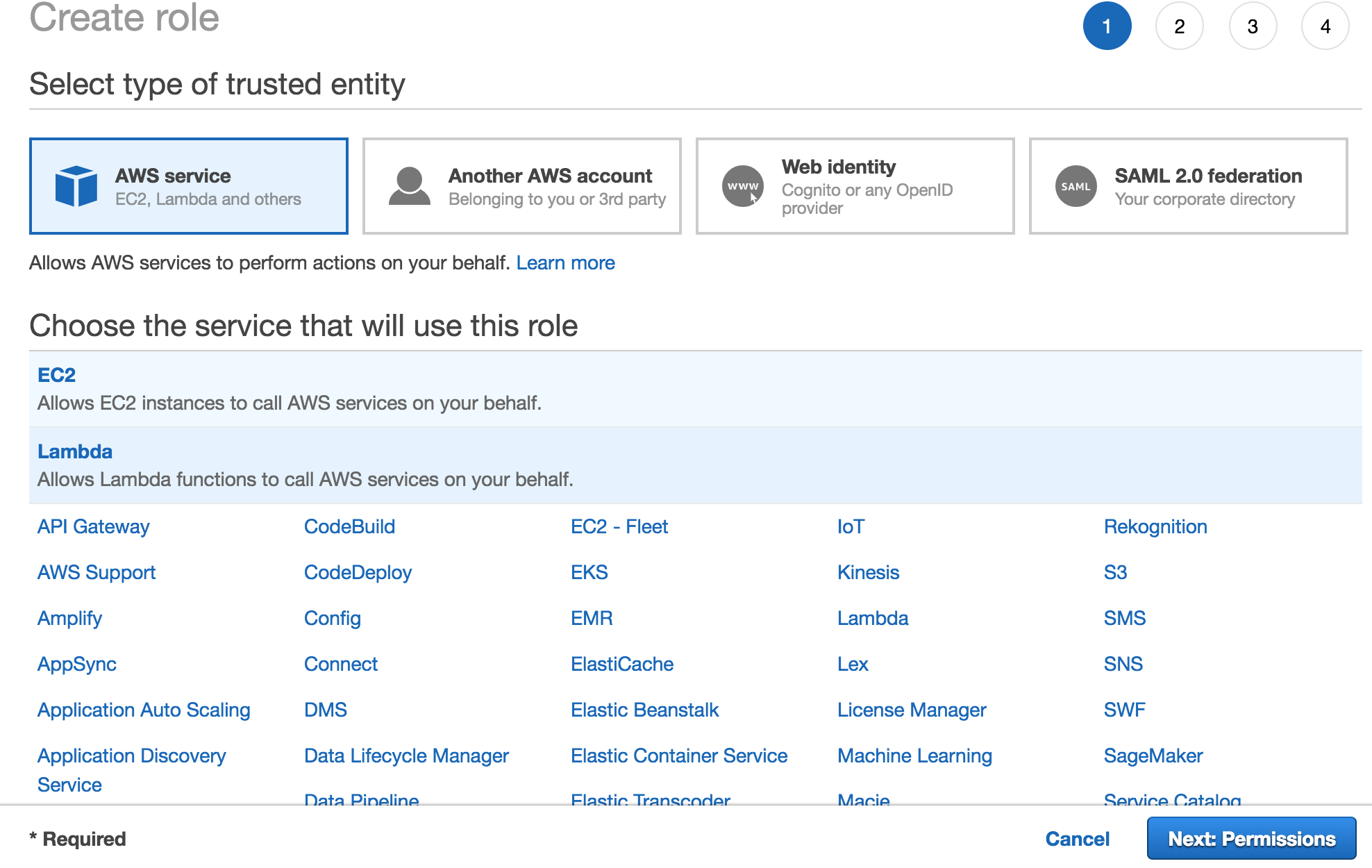Click the SAML federation badge icon
1372x868 pixels.
point(1076,186)
